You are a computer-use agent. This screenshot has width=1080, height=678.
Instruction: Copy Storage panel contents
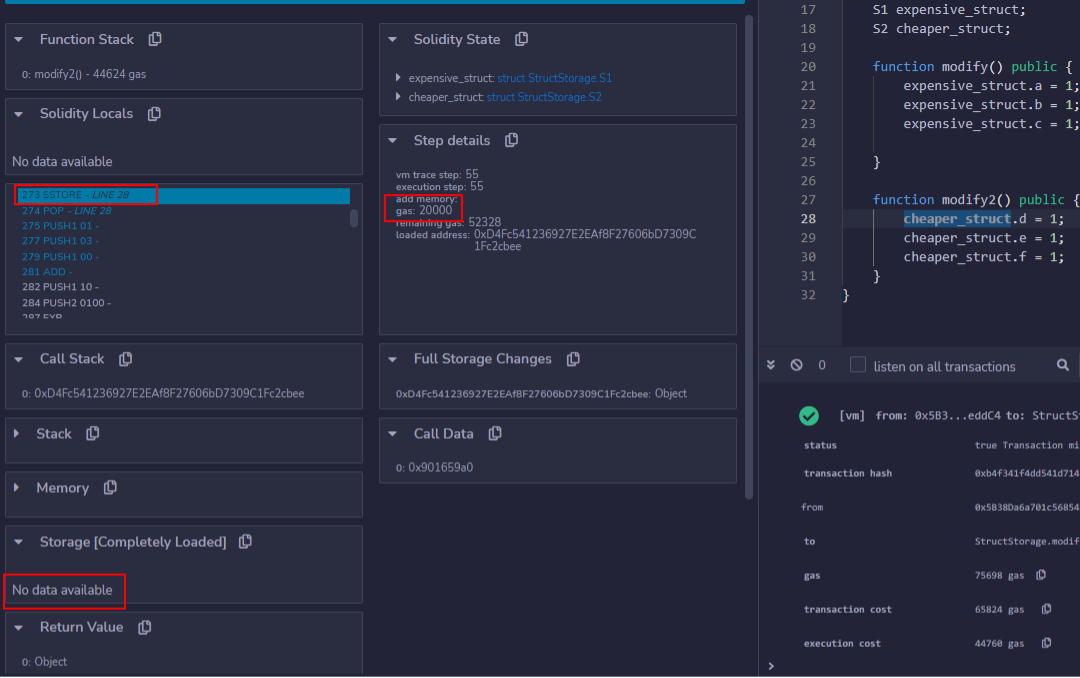pos(245,542)
